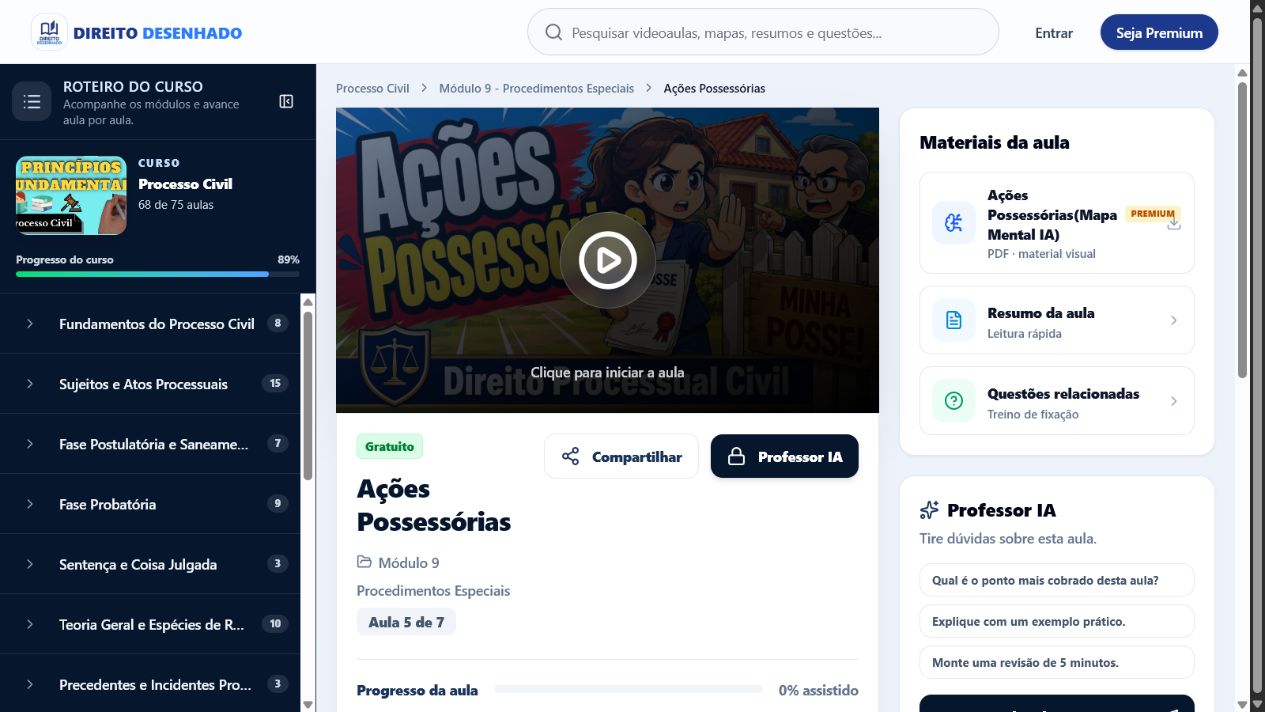1265x712 pixels.
Task: Click 'Aula 5 de 7' label
Action: click(x=407, y=622)
